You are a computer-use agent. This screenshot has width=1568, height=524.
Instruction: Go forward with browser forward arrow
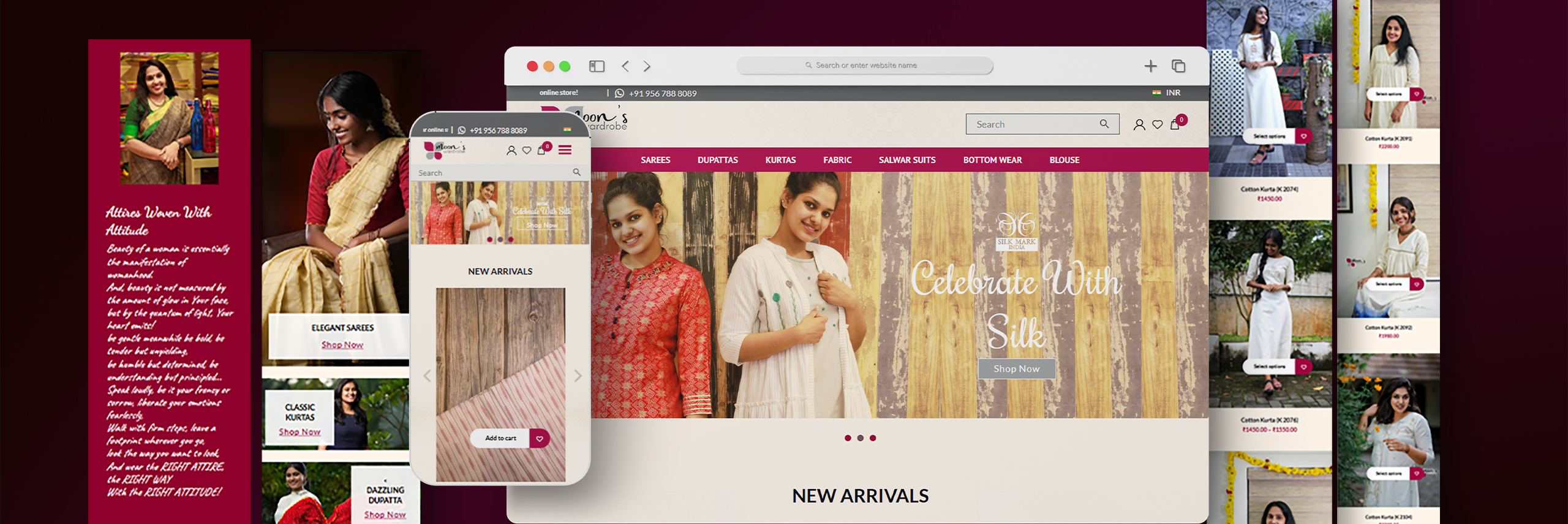coord(647,66)
